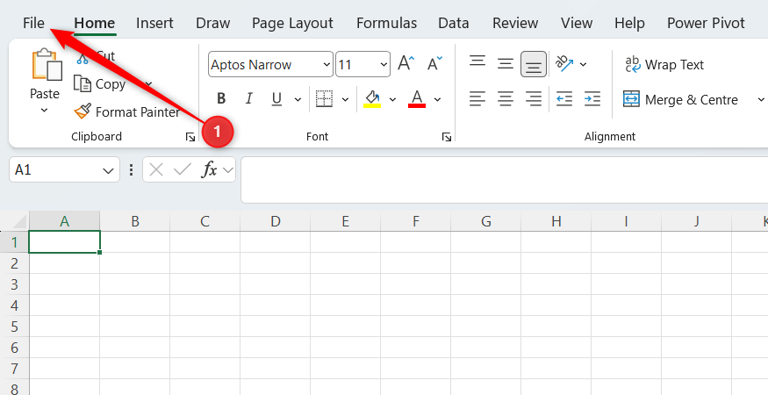Open Clipboard pane dialog launcher
Screen dimensions: 768x395
(x=191, y=137)
